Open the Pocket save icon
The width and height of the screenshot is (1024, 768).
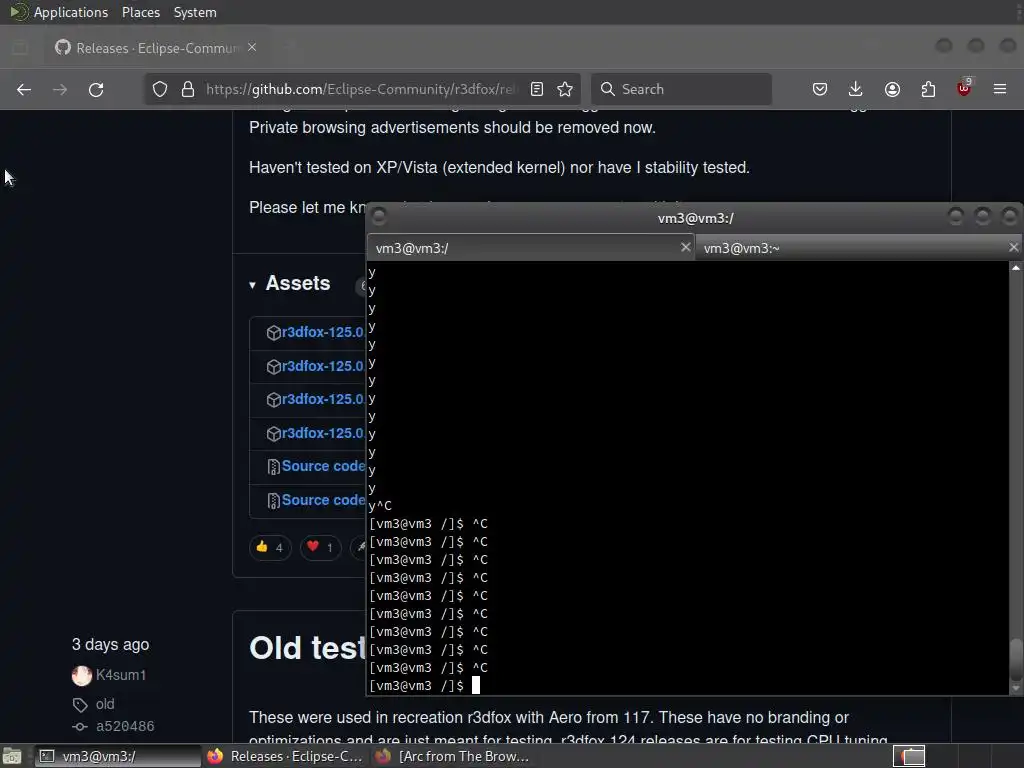tap(820, 89)
